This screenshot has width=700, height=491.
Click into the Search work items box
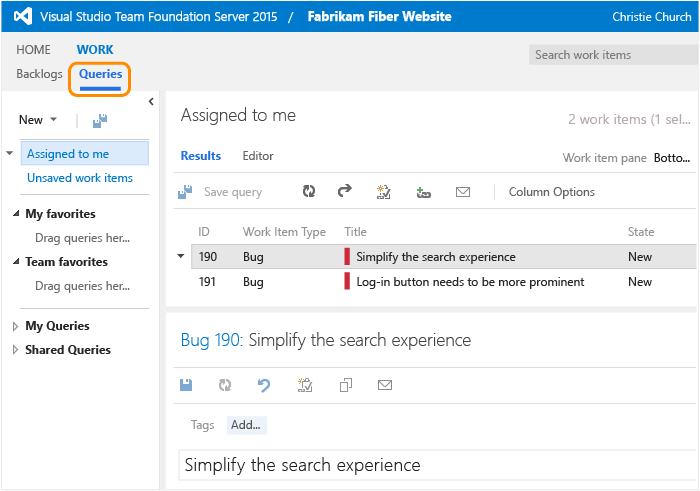click(x=614, y=55)
